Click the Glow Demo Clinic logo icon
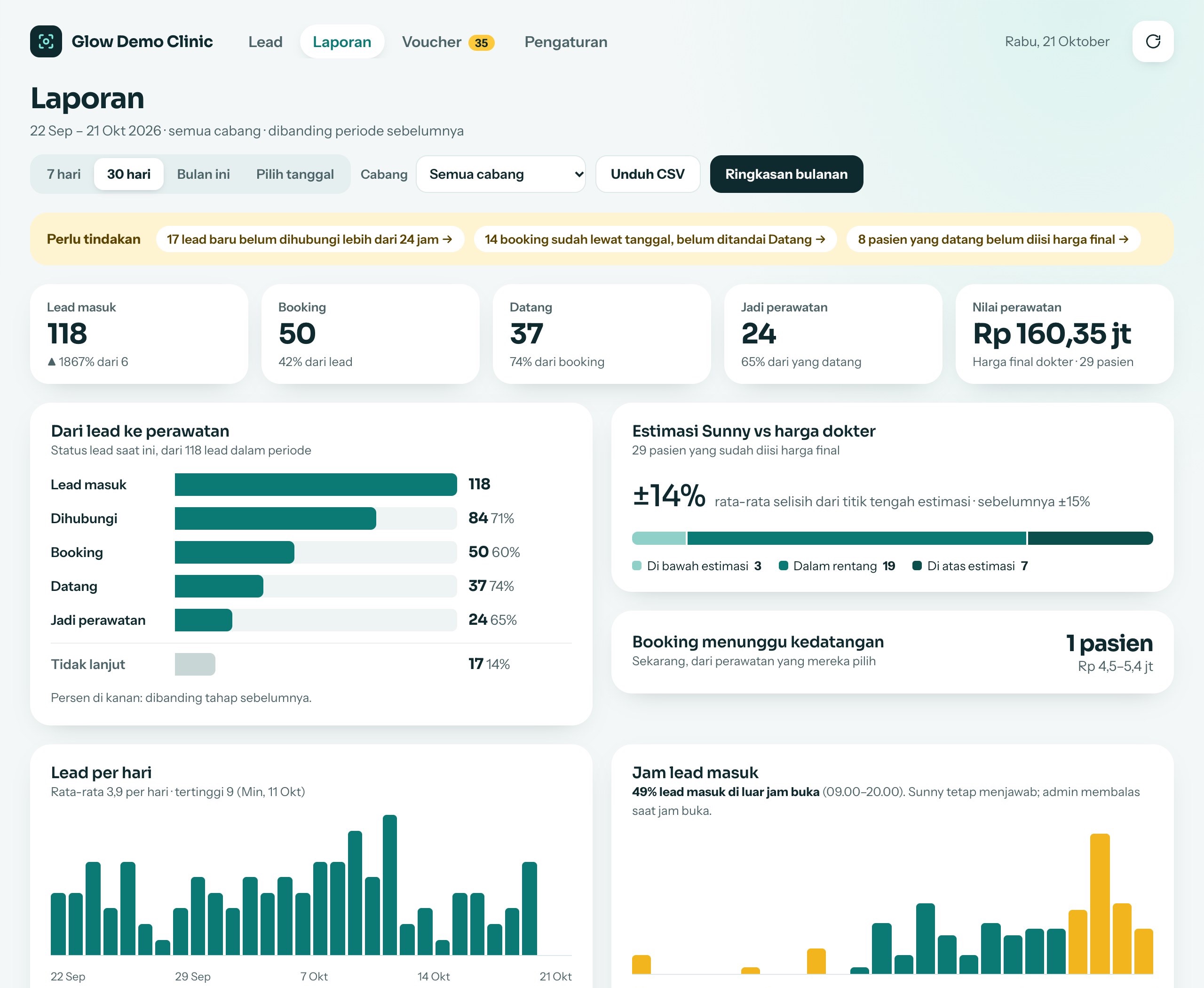 (x=46, y=41)
